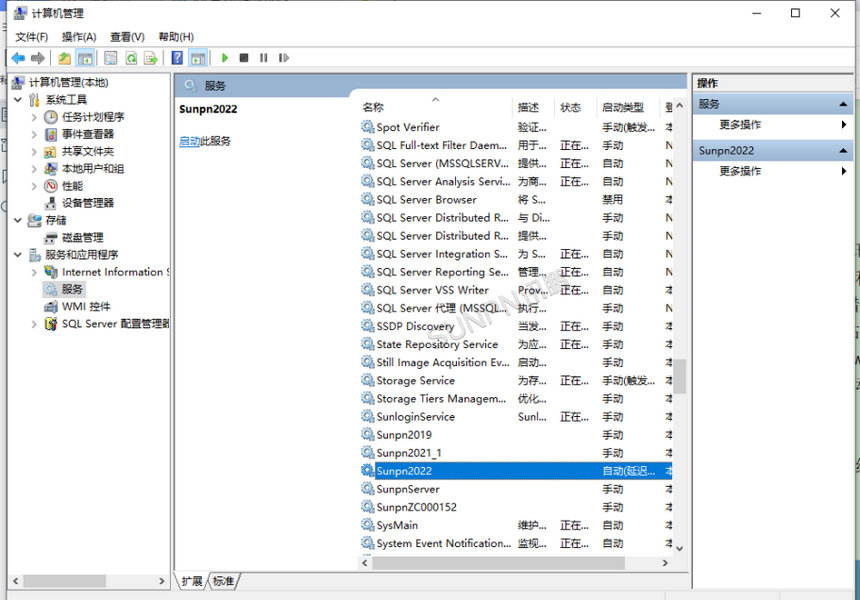Toggle the Show/Hide action pane icon
Screen dimensions: 860x600
[198, 58]
